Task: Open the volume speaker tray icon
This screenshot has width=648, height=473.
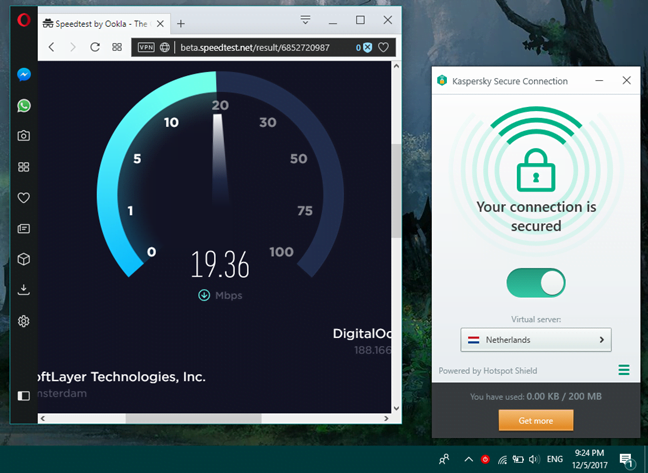Action: [x=534, y=459]
